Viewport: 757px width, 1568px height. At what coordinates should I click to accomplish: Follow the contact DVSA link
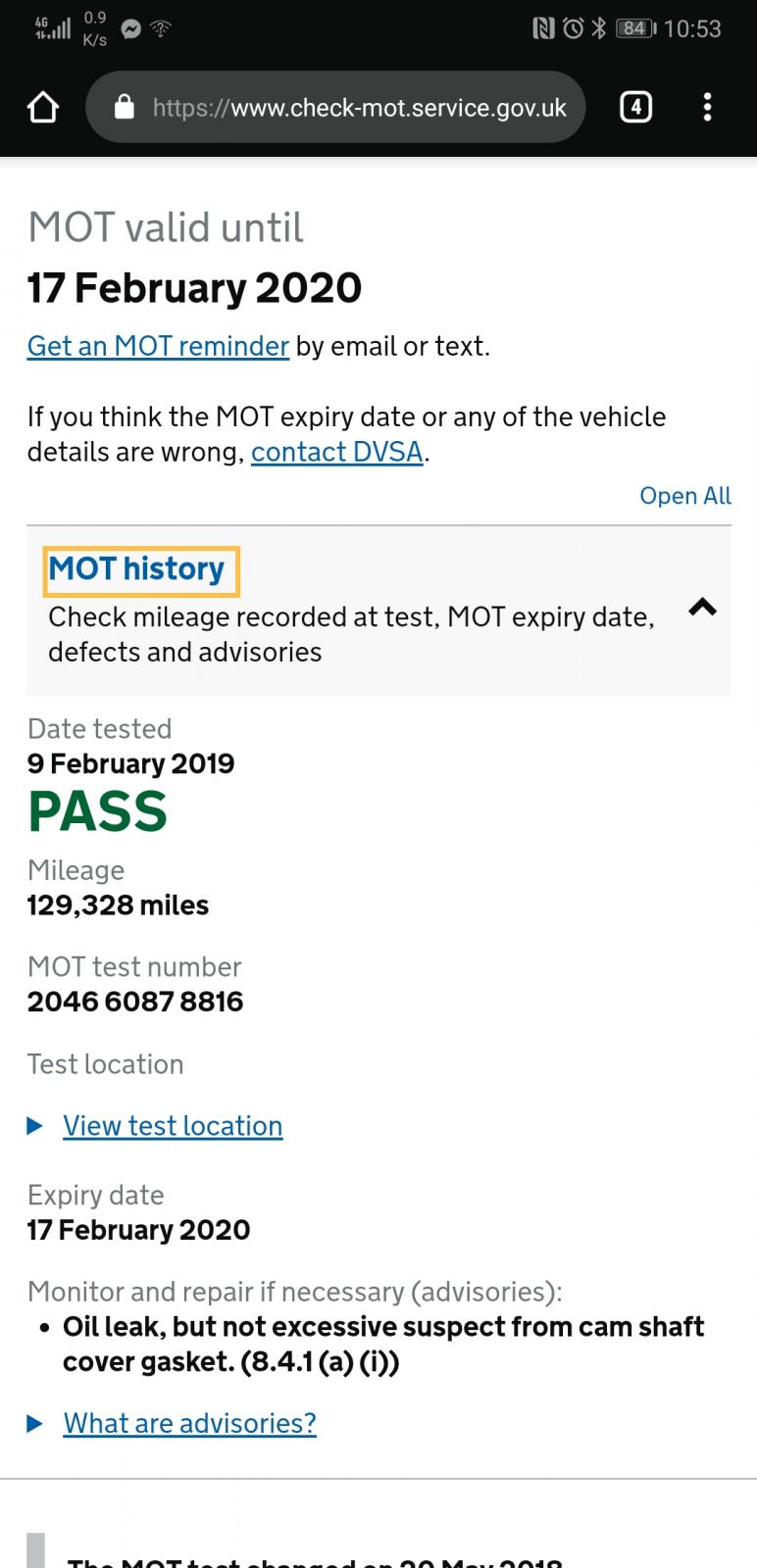pyautogui.click(x=337, y=452)
